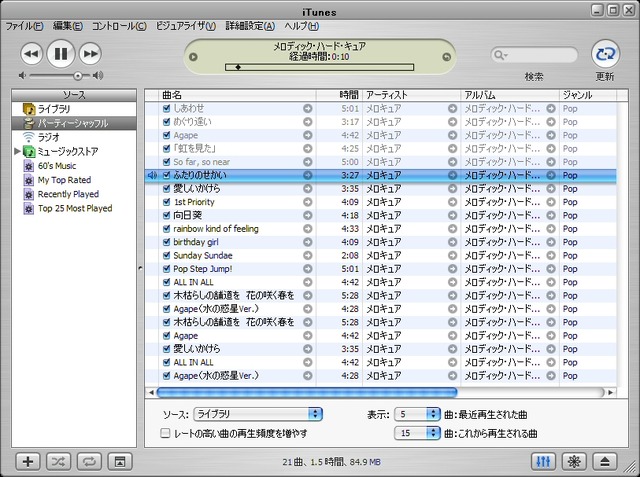Turn on the visualizer button

coord(574,461)
